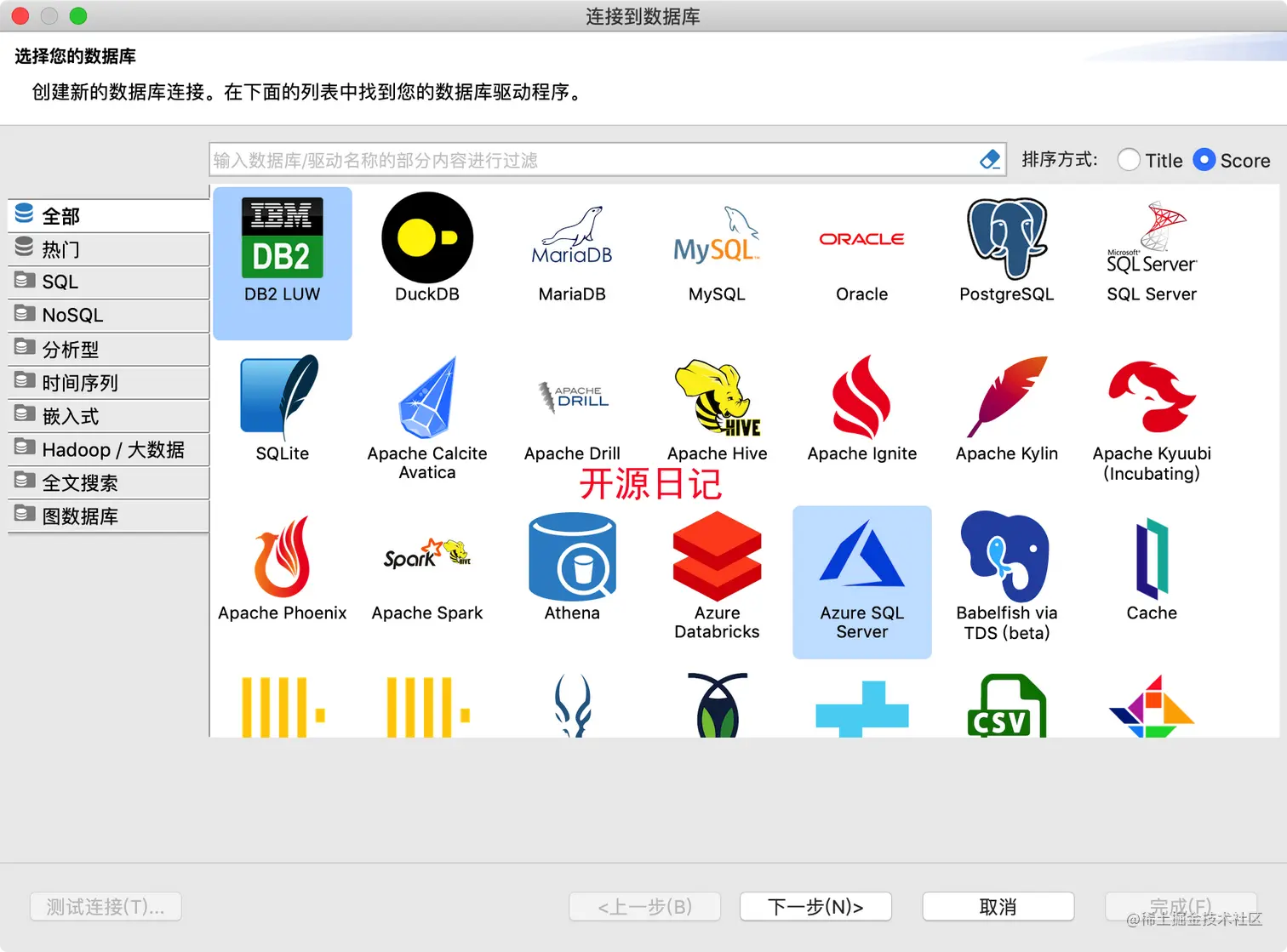Select the Athena database driver

572,568
